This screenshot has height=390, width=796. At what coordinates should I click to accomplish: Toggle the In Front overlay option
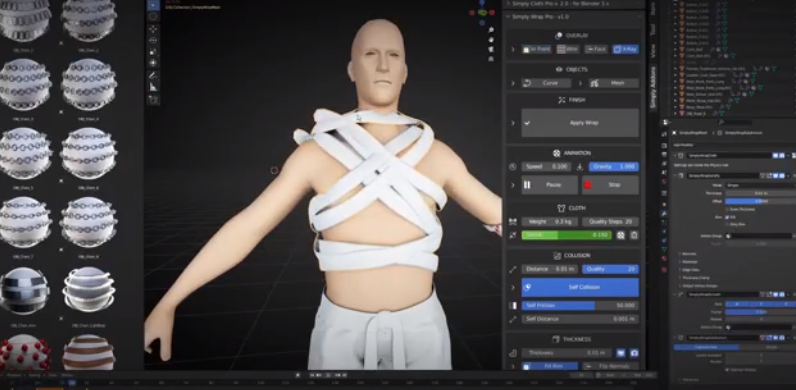[537, 49]
